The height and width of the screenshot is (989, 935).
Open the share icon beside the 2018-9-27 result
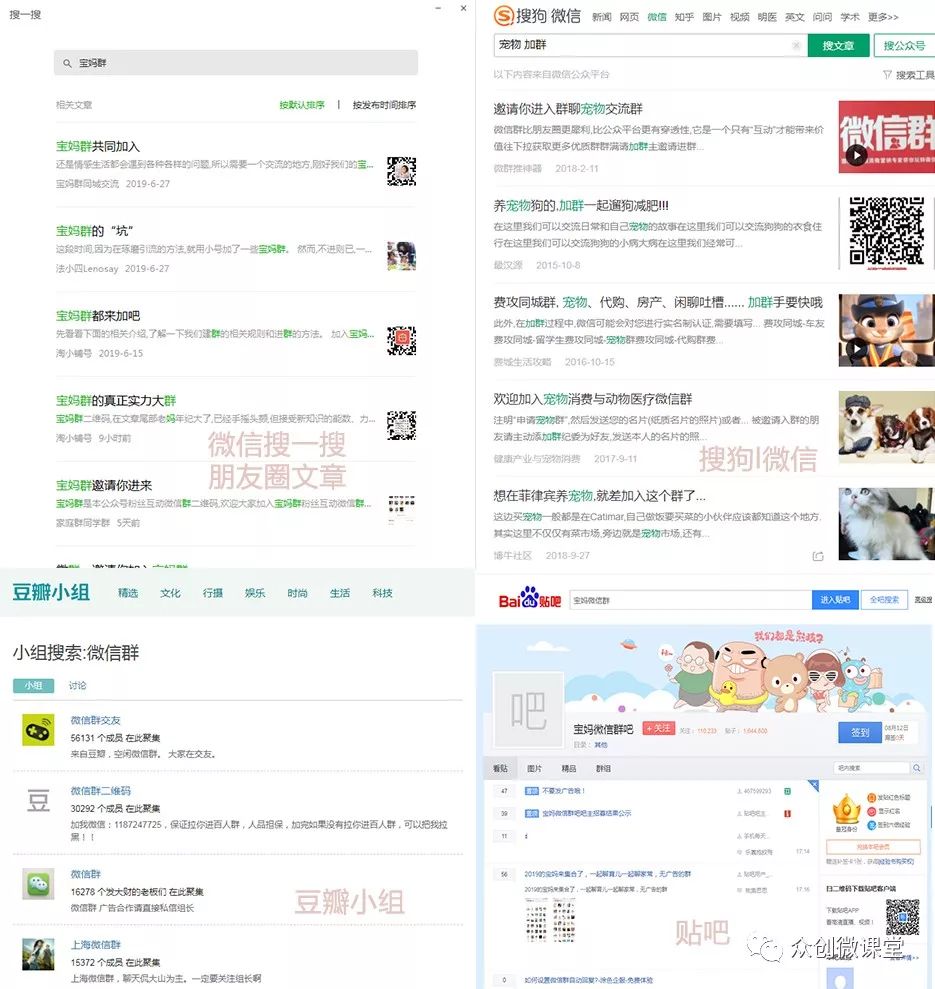[x=818, y=556]
